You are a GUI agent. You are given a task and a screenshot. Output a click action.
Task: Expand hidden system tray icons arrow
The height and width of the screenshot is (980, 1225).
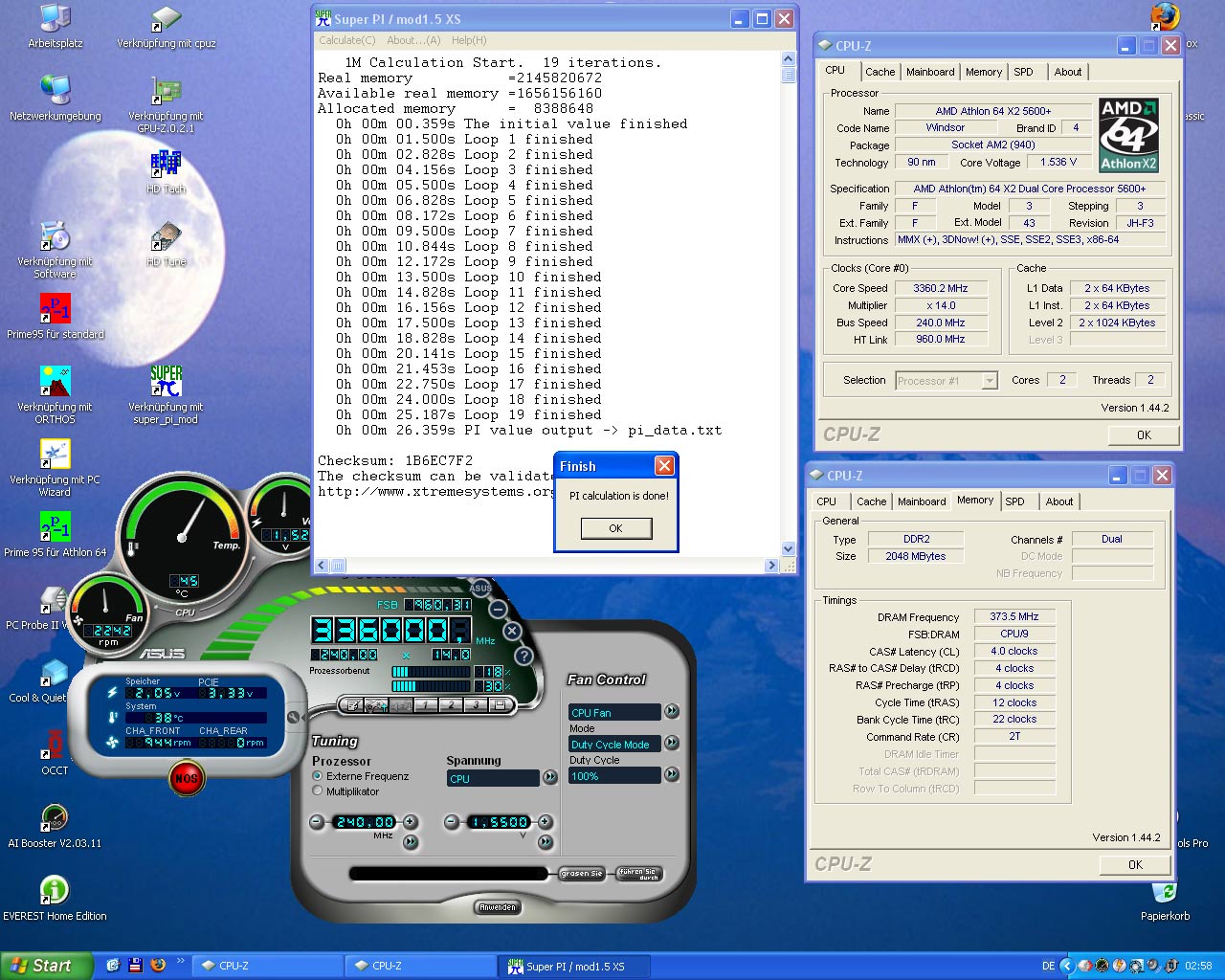pyautogui.click(x=1067, y=966)
